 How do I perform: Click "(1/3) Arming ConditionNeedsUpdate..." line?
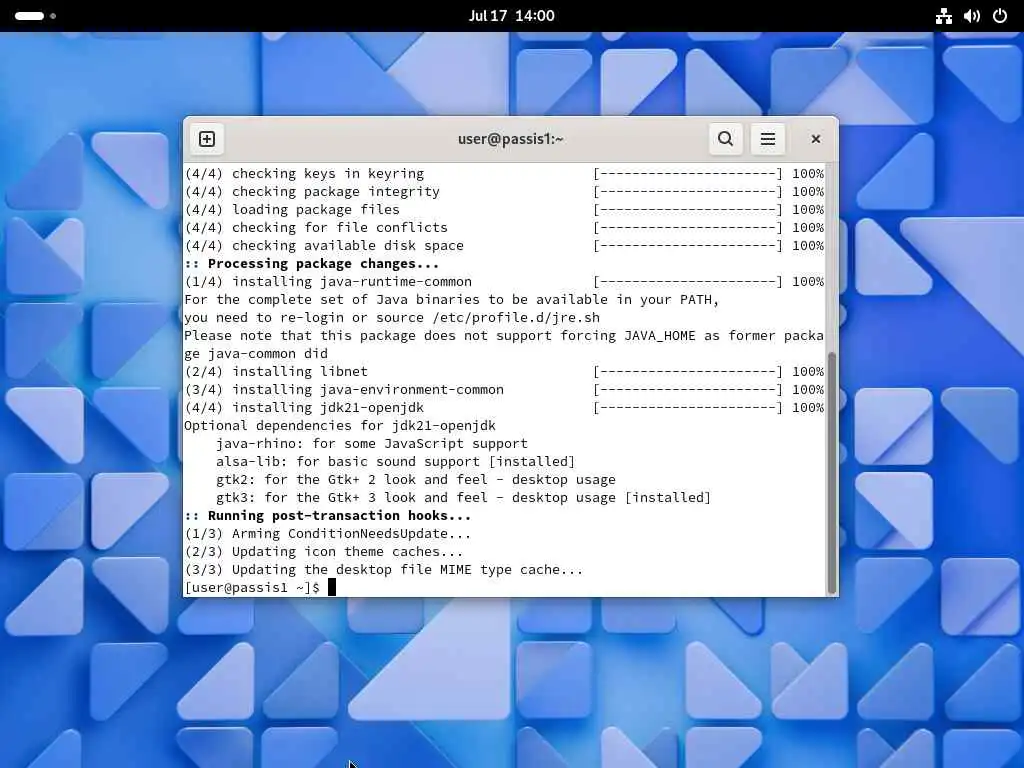(327, 534)
